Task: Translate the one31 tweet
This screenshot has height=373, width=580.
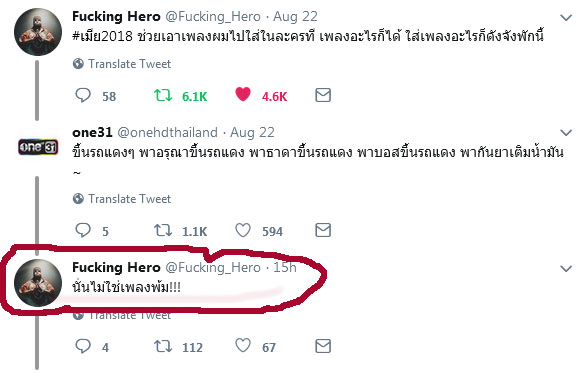Action: coord(122,199)
